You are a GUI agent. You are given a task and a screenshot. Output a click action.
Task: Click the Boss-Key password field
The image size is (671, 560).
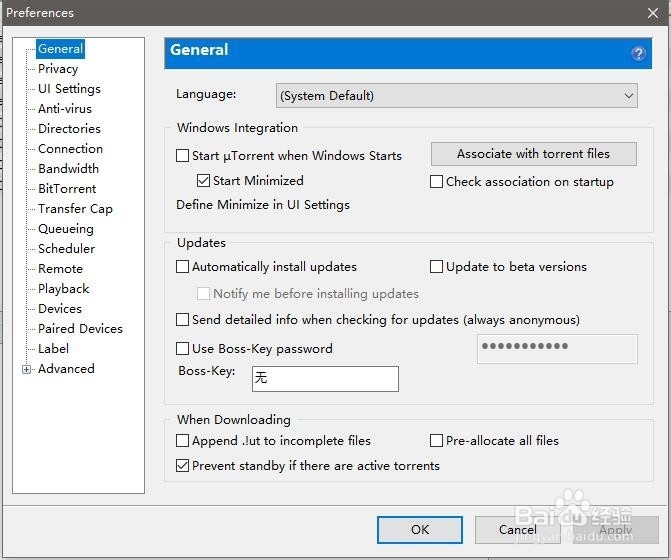557,349
